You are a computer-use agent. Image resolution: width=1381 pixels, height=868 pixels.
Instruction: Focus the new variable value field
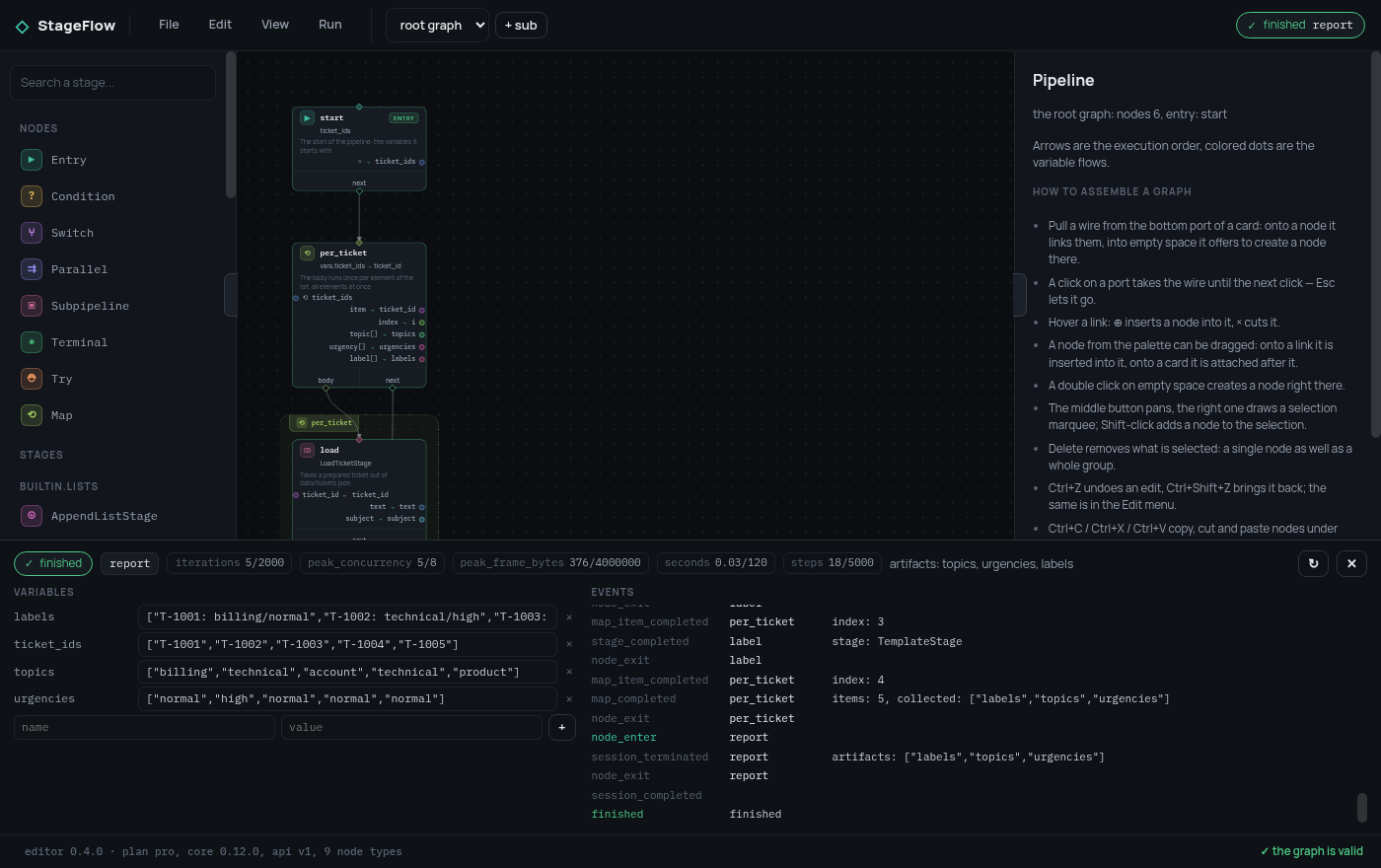(411, 728)
